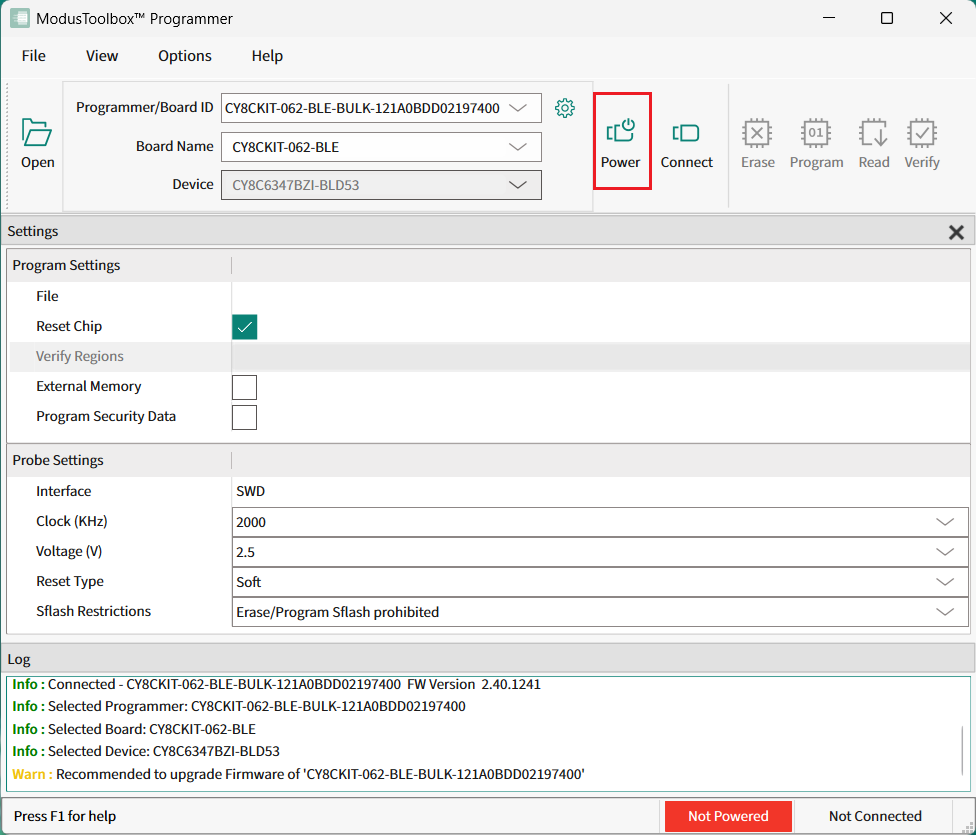Open the View menu

coord(102,56)
